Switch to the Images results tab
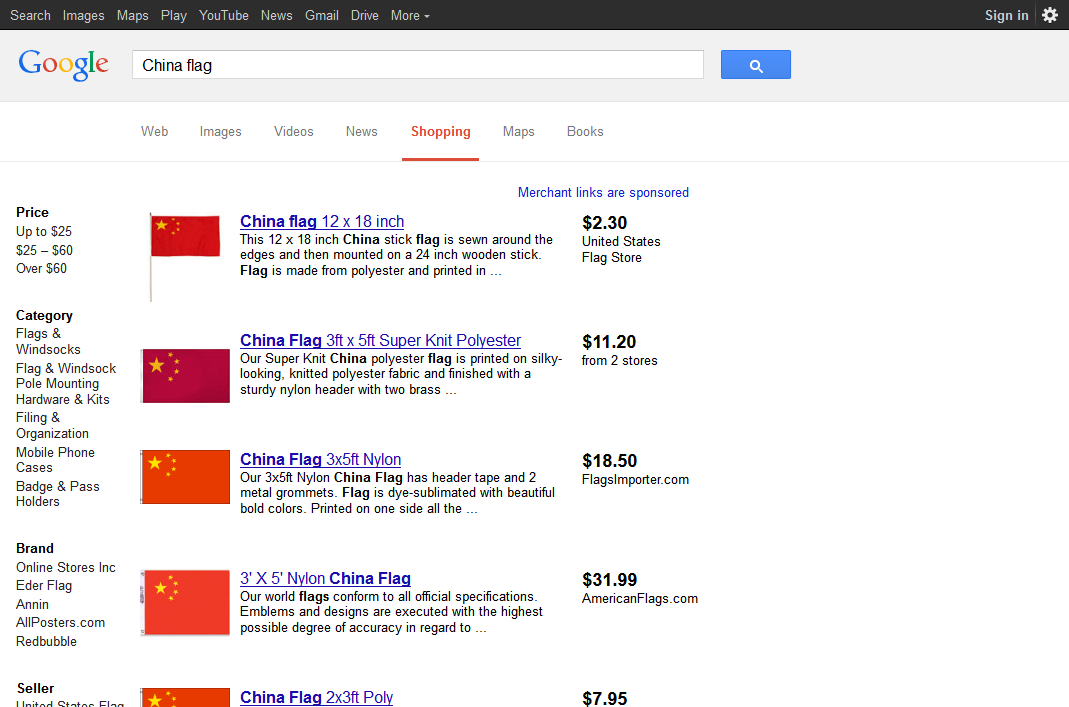1069x707 pixels. coord(220,132)
